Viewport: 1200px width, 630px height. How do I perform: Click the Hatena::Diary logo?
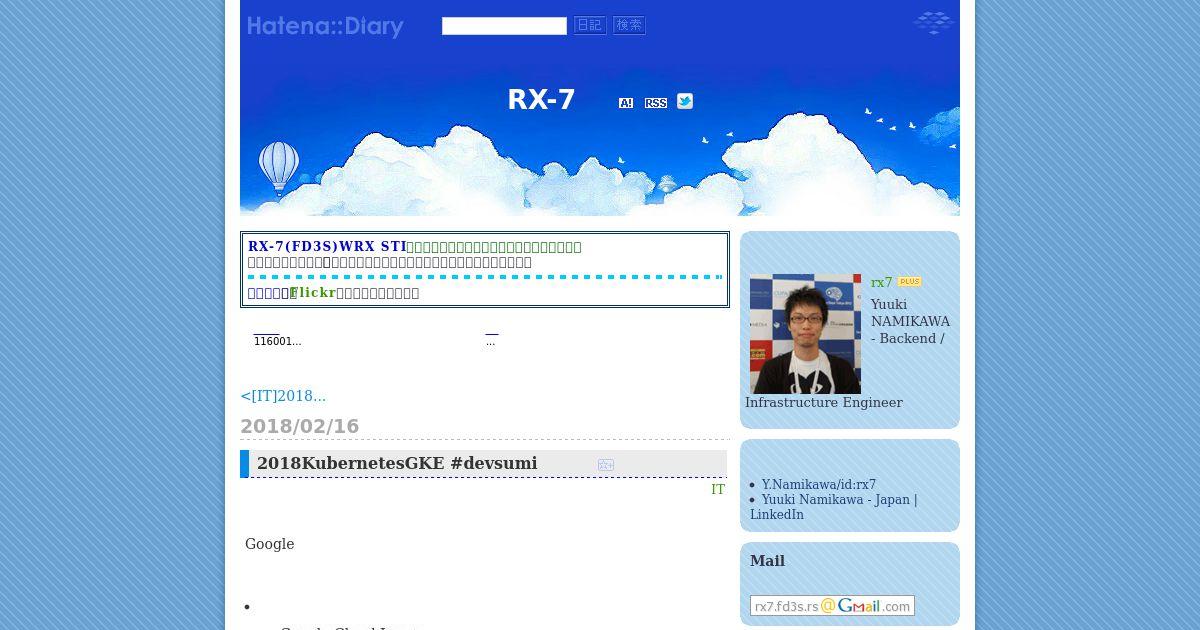325,27
